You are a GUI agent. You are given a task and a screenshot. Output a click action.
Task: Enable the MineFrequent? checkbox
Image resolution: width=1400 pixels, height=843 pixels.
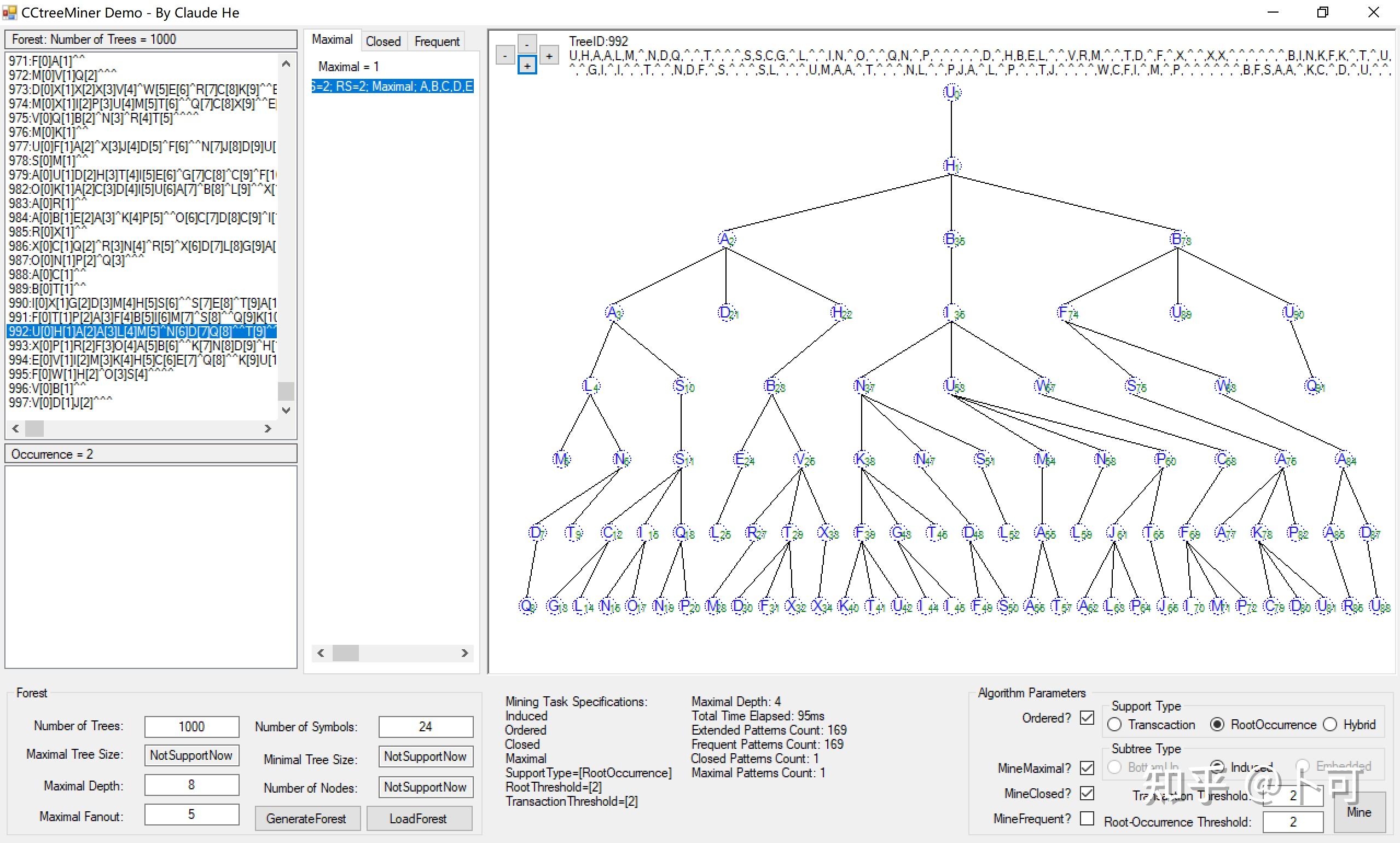[1087, 818]
